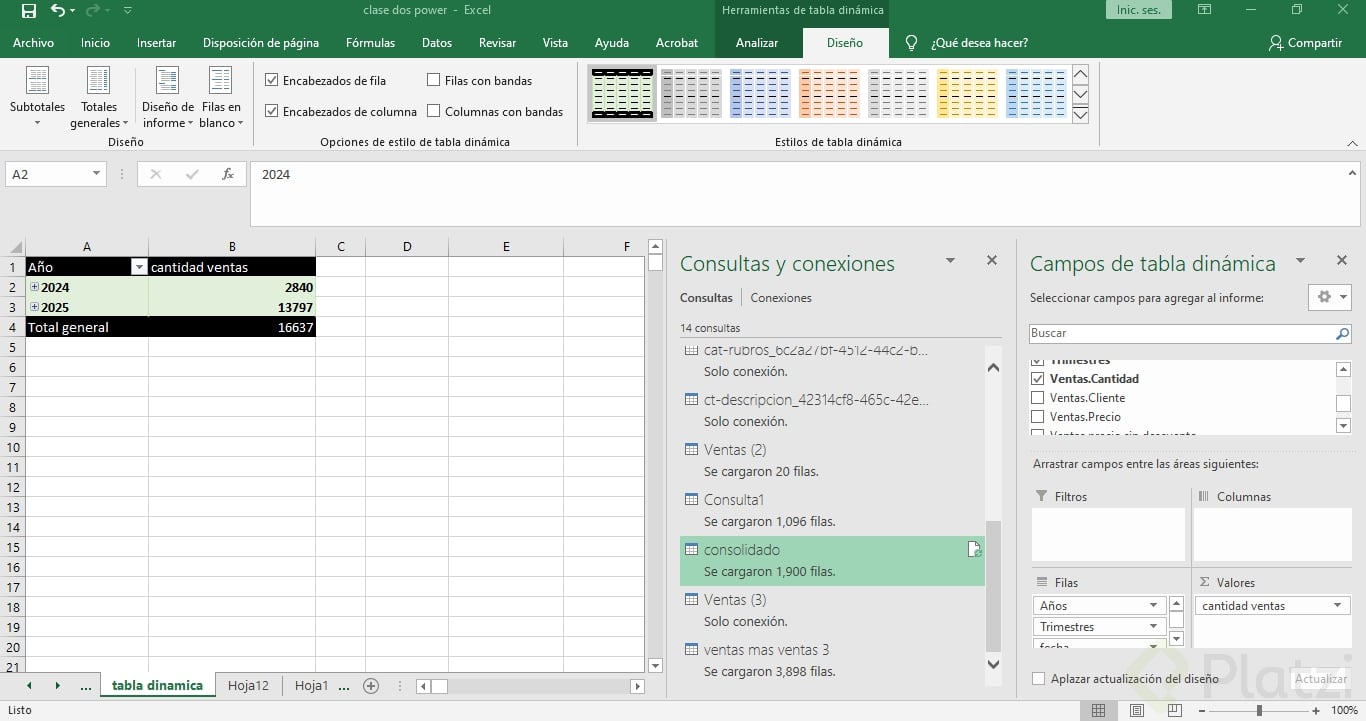Open the Año filter dropdown in cell A1
Viewport: 1366px width, 721px height.
coord(139,267)
